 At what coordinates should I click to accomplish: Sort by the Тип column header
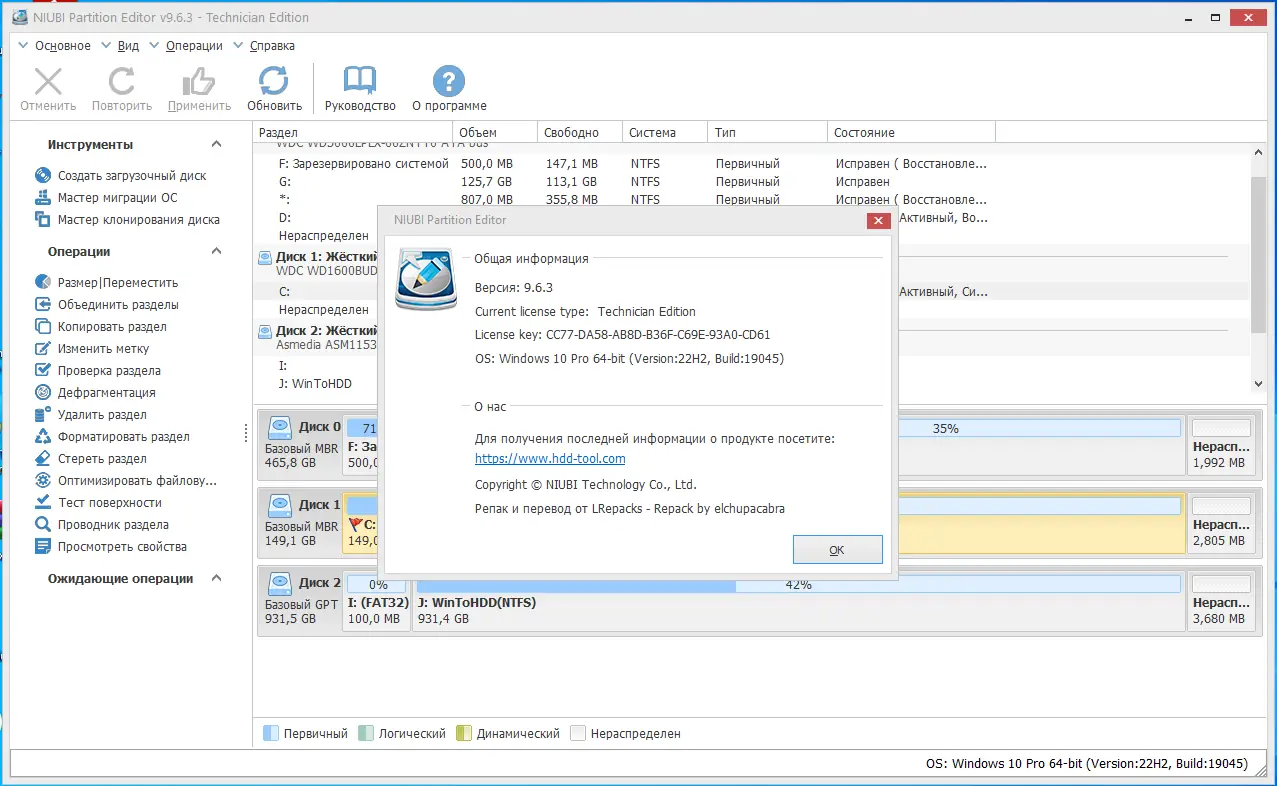(x=768, y=132)
